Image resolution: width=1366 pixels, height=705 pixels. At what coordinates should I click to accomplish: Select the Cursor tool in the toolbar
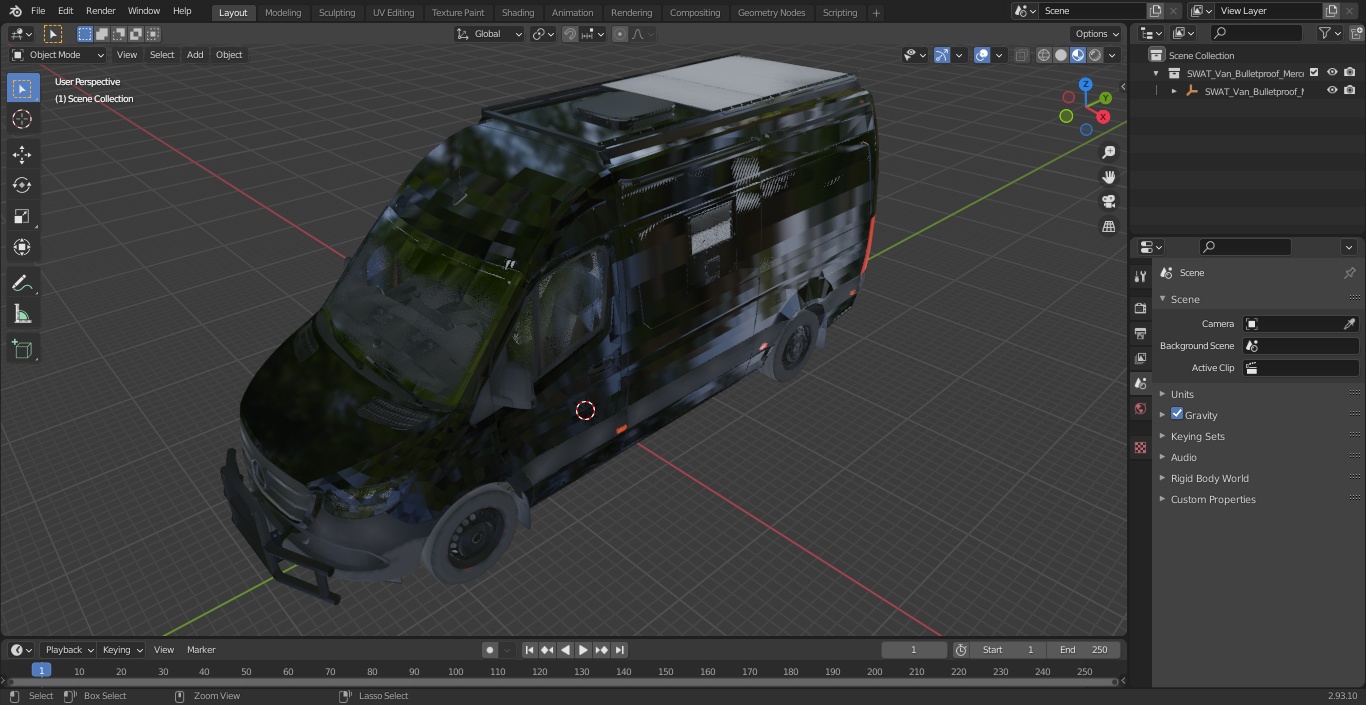(x=22, y=119)
